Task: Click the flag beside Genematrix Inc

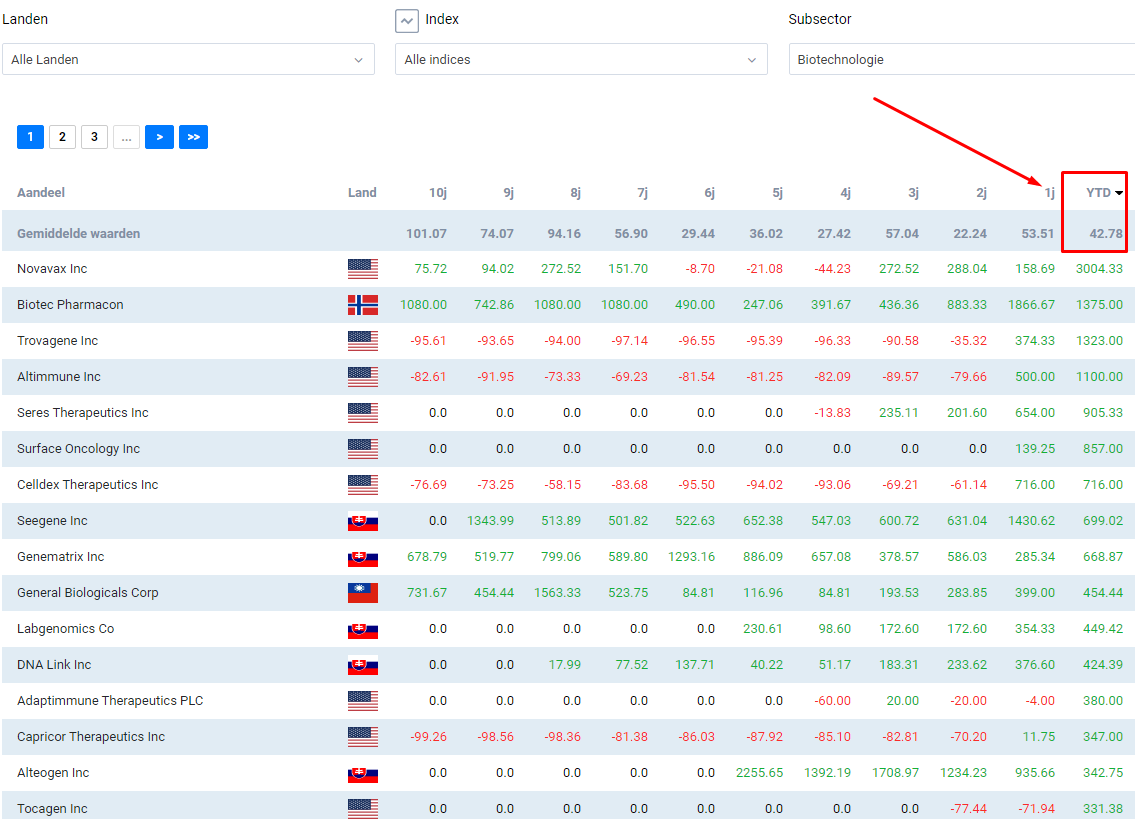Action: pos(363,557)
